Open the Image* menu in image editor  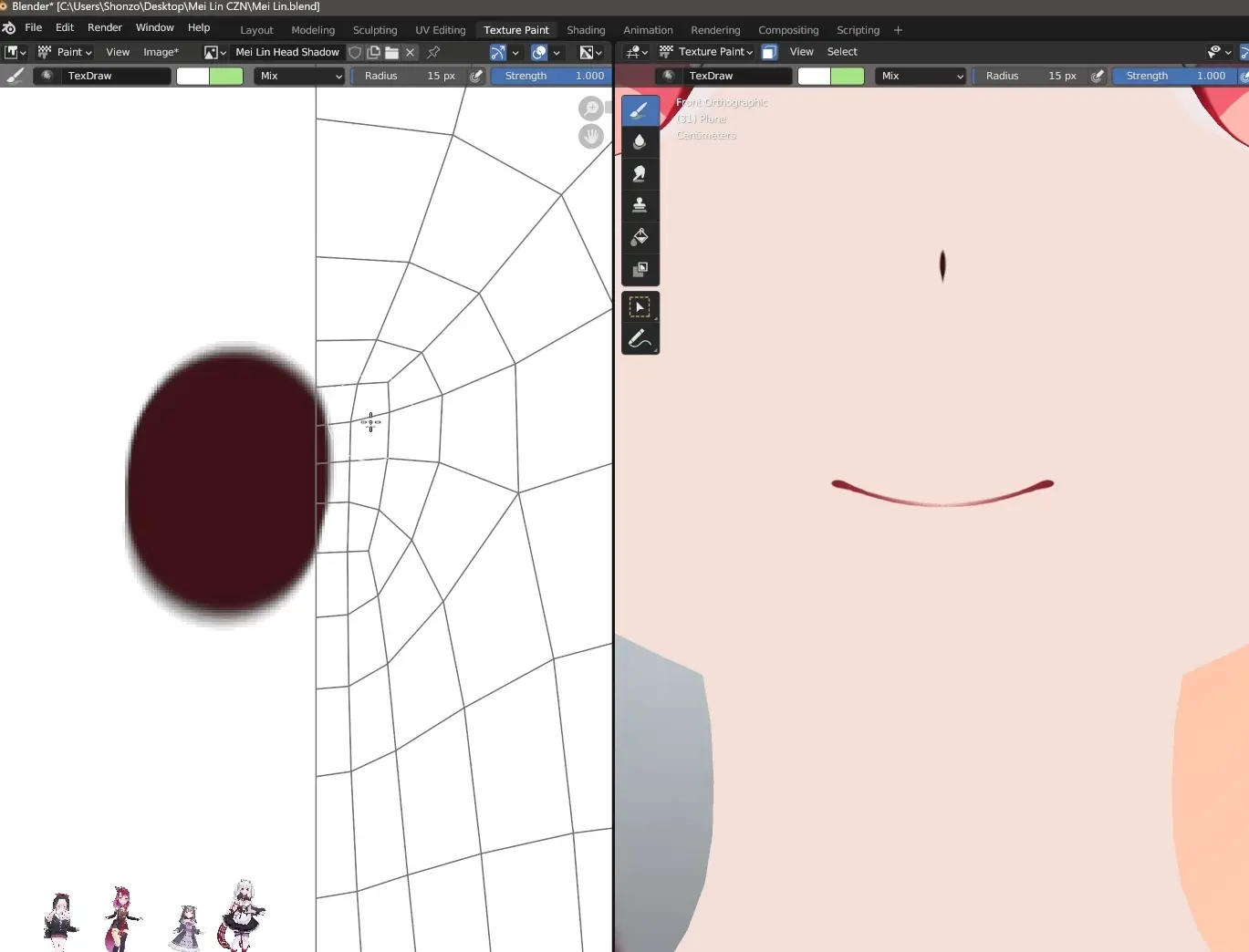(161, 53)
